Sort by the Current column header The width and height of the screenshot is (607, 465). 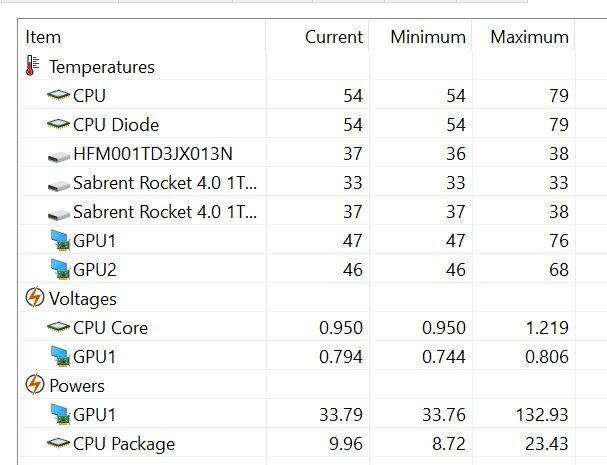tap(333, 37)
